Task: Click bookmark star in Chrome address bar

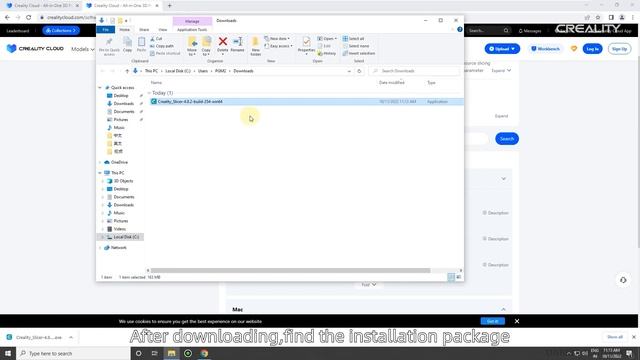Action: [598, 17]
